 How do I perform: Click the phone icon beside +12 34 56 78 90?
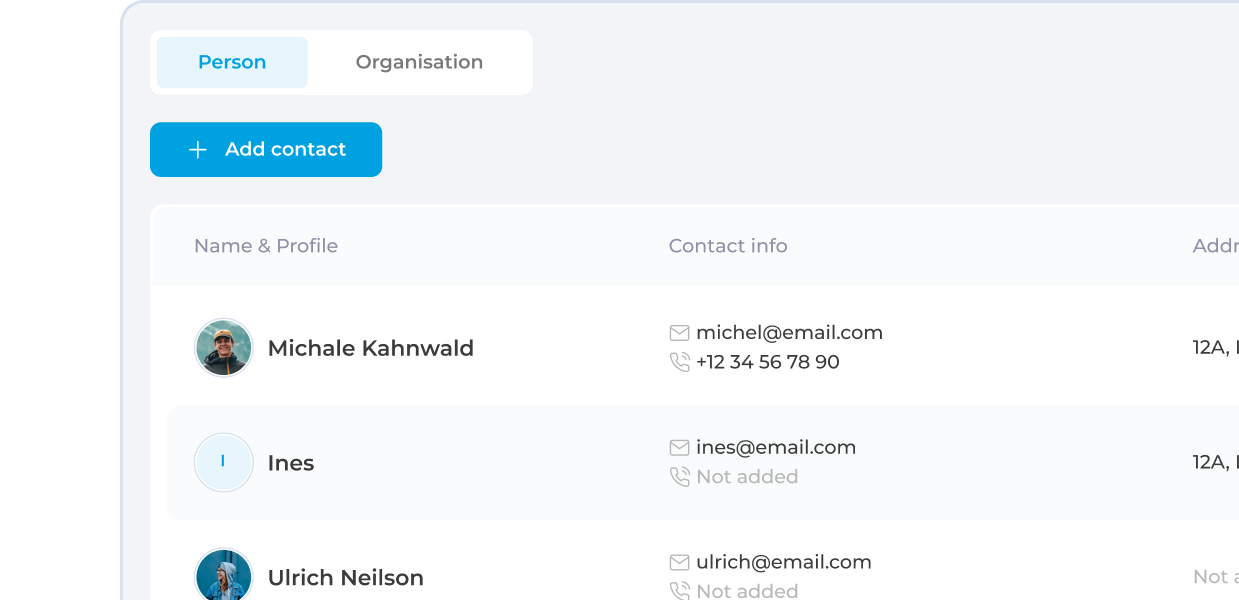[x=680, y=362]
